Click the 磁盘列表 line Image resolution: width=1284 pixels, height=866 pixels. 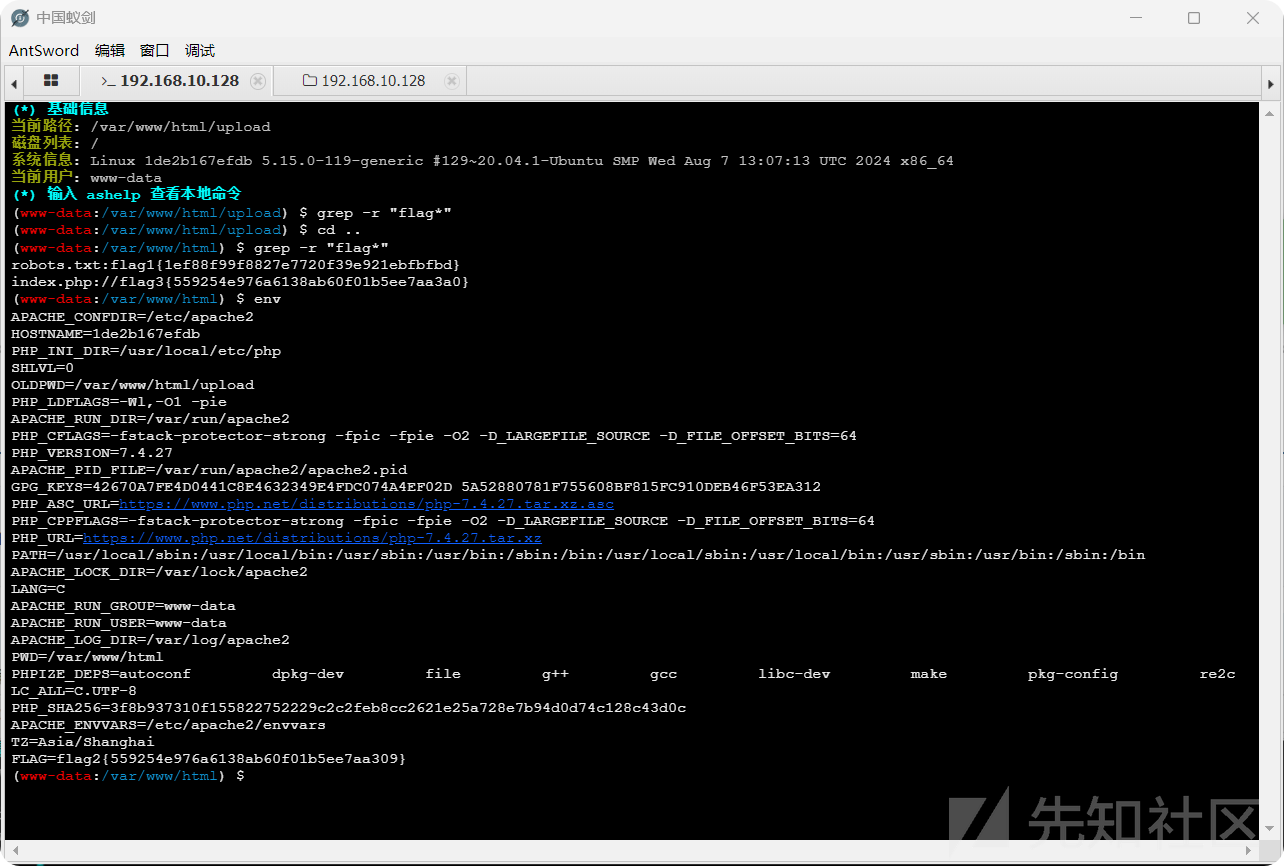tap(55, 143)
